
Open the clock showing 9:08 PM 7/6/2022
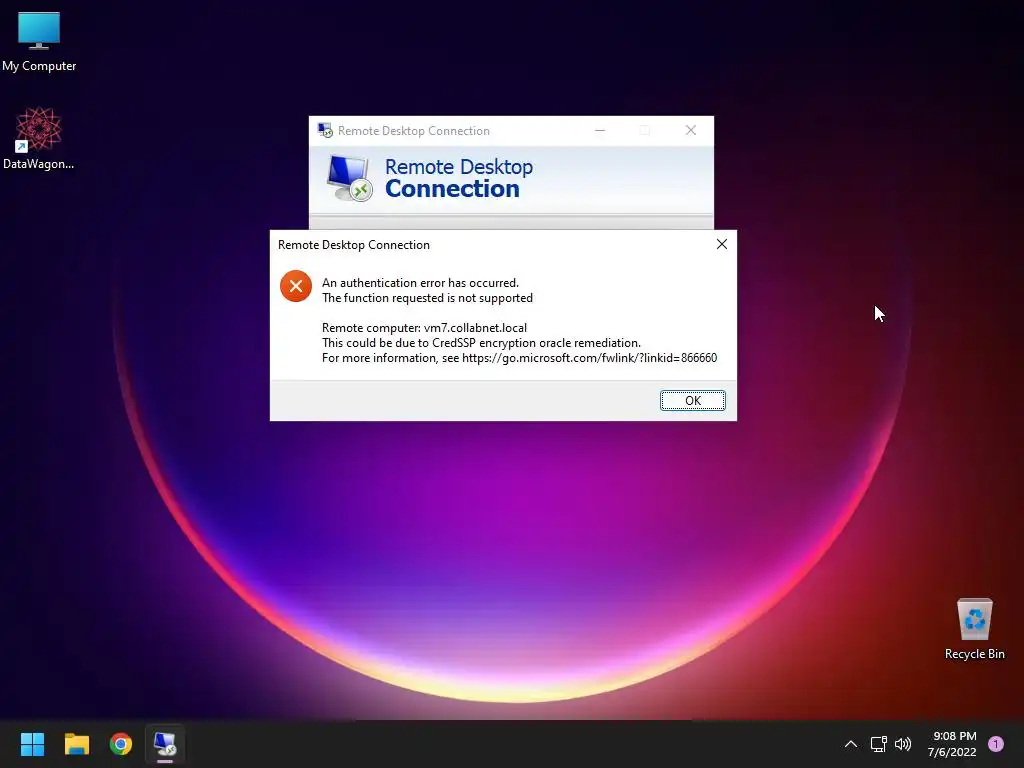coord(952,744)
